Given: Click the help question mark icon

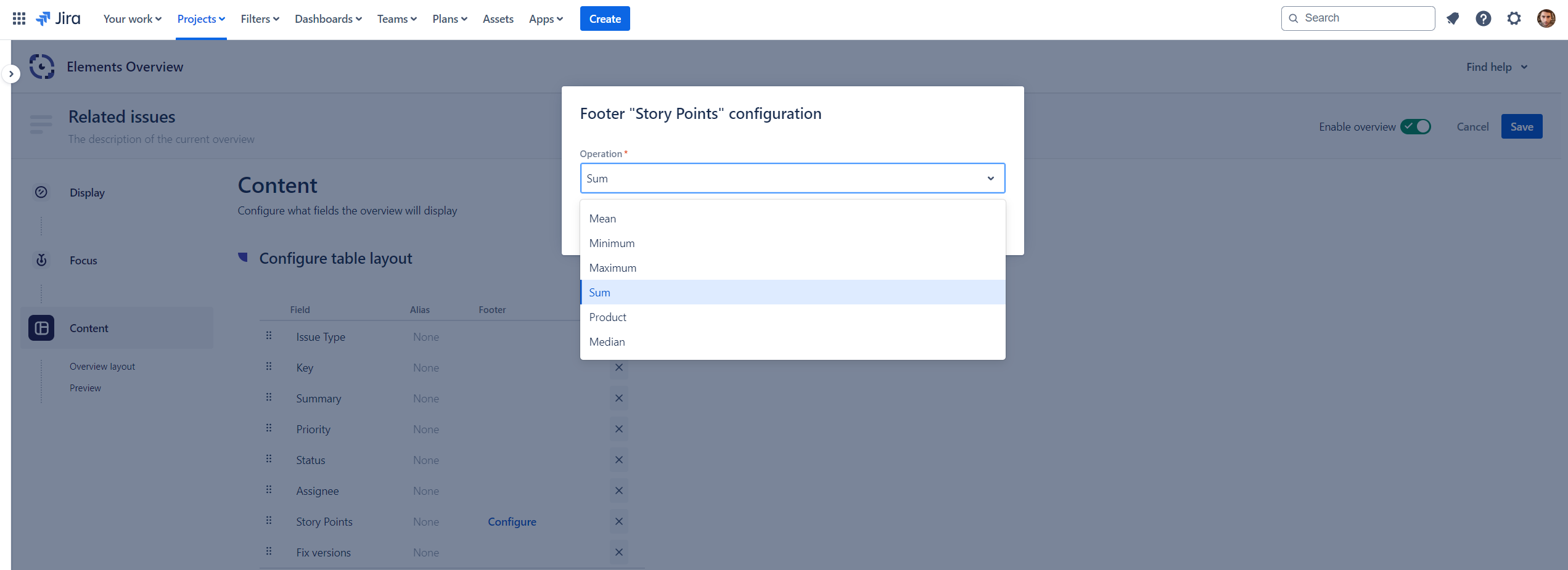Looking at the screenshot, I should tap(1483, 18).
